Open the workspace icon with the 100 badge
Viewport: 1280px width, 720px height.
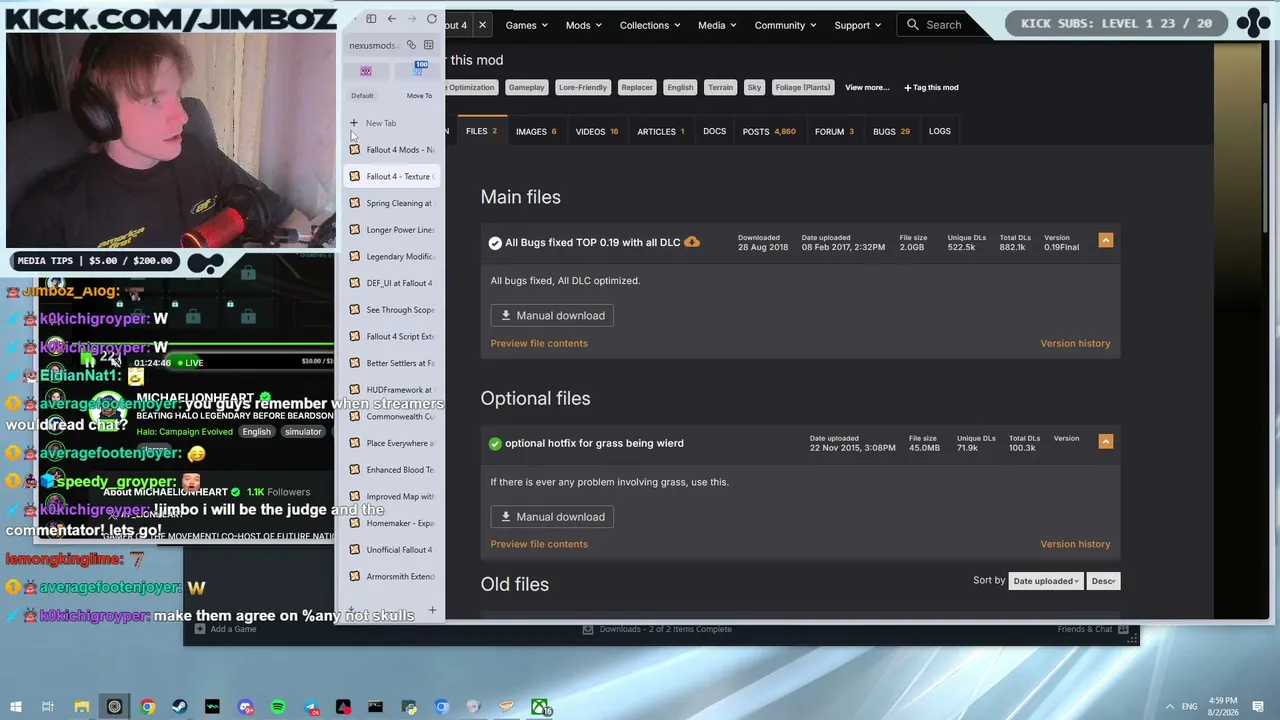click(419, 69)
